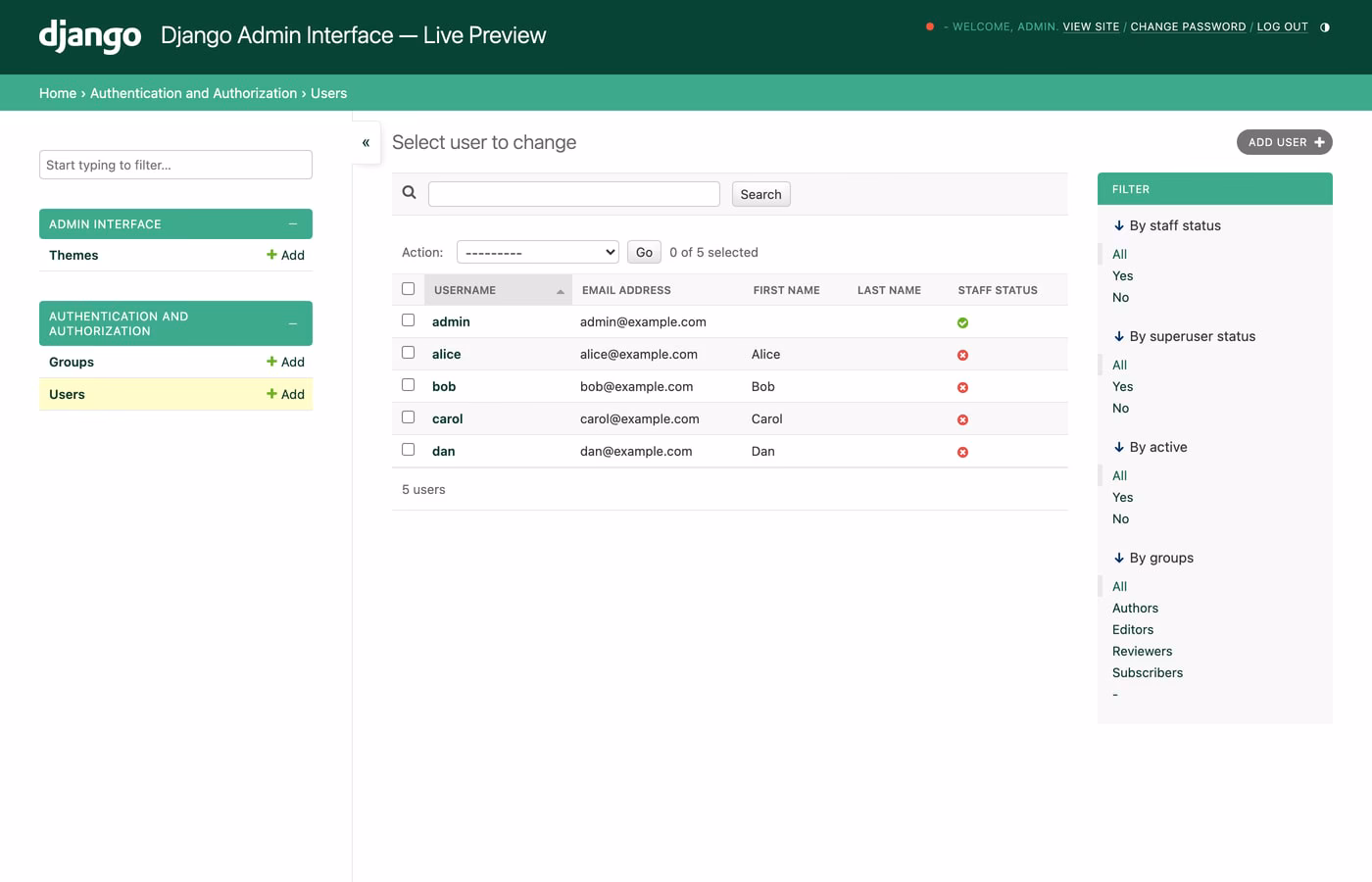Click the red staff status icon for dan
Screen dimensions: 1372x882
point(962,452)
